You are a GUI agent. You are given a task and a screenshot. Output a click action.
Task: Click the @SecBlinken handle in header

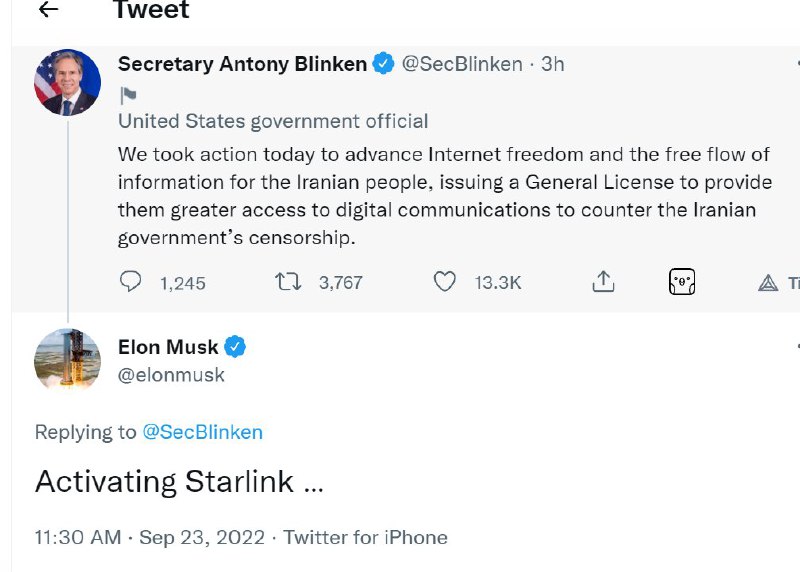point(462,64)
